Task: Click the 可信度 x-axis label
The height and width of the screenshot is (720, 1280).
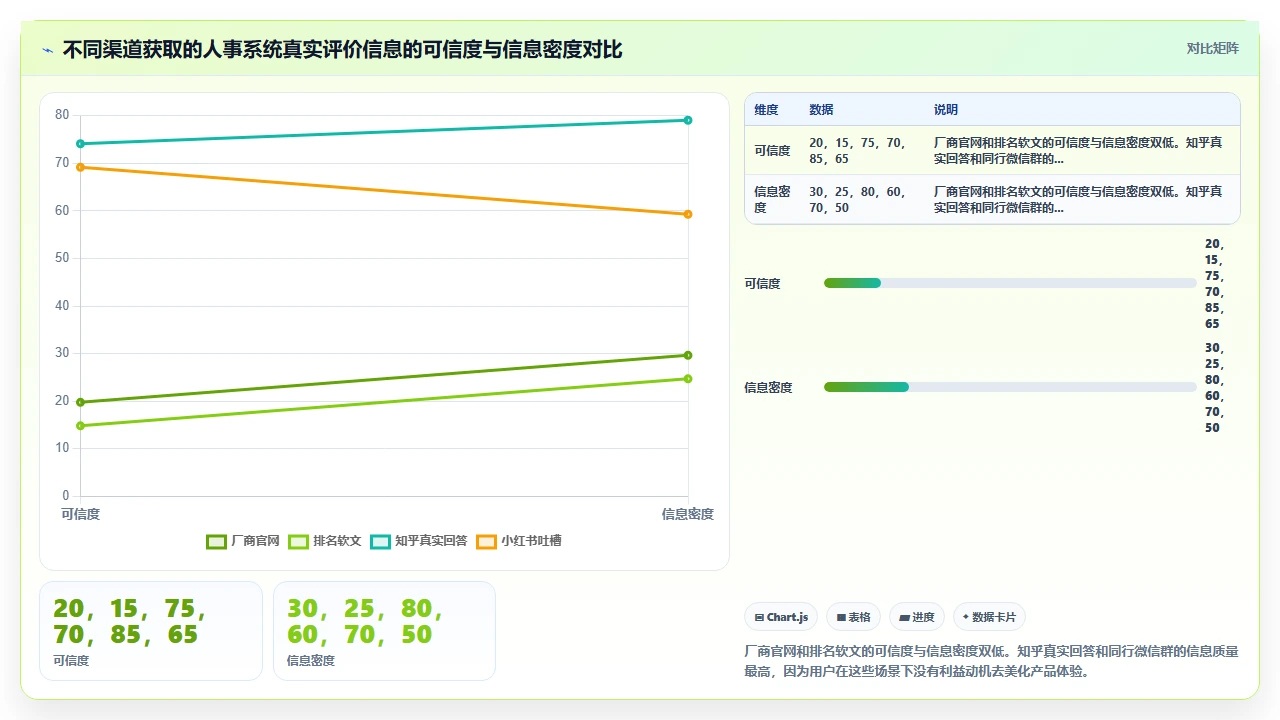Action: coord(80,514)
